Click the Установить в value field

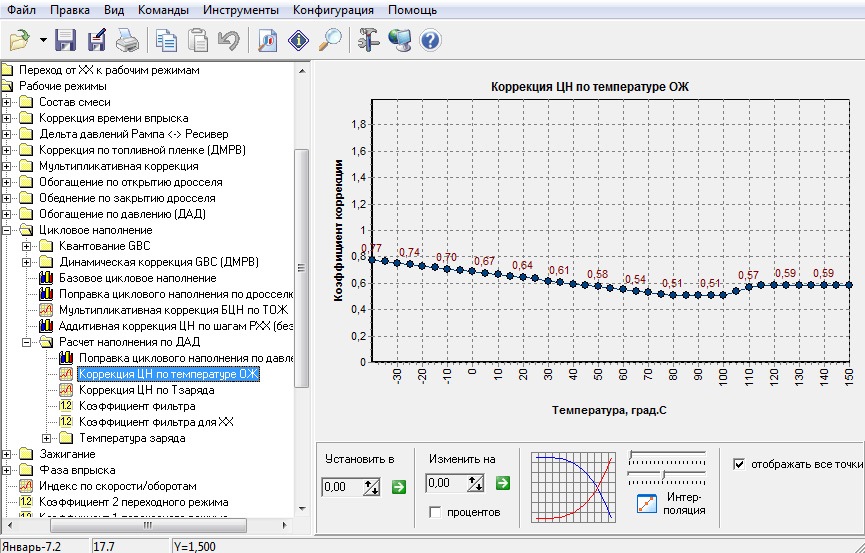342,487
